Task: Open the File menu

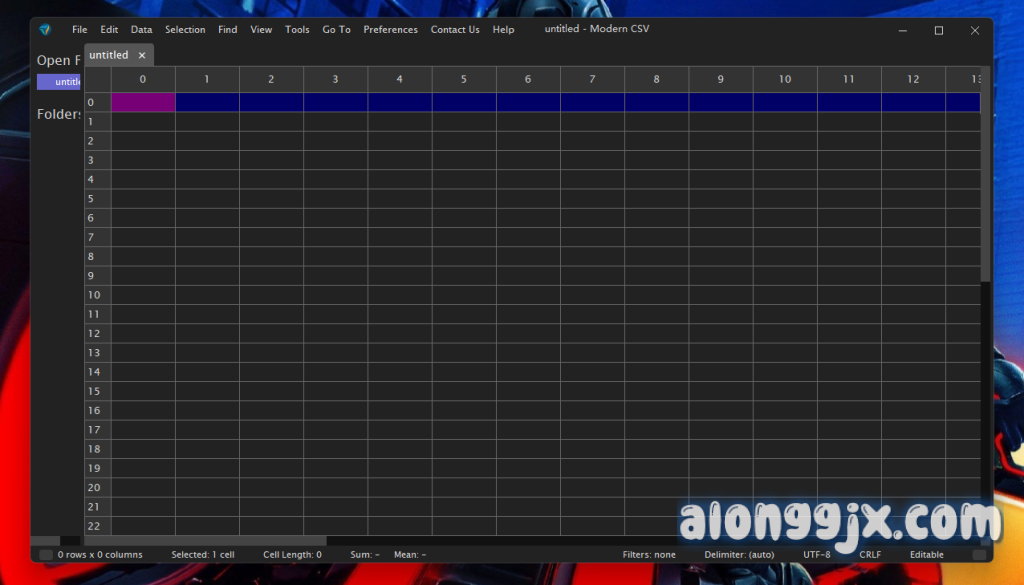Action: point(79,30)
